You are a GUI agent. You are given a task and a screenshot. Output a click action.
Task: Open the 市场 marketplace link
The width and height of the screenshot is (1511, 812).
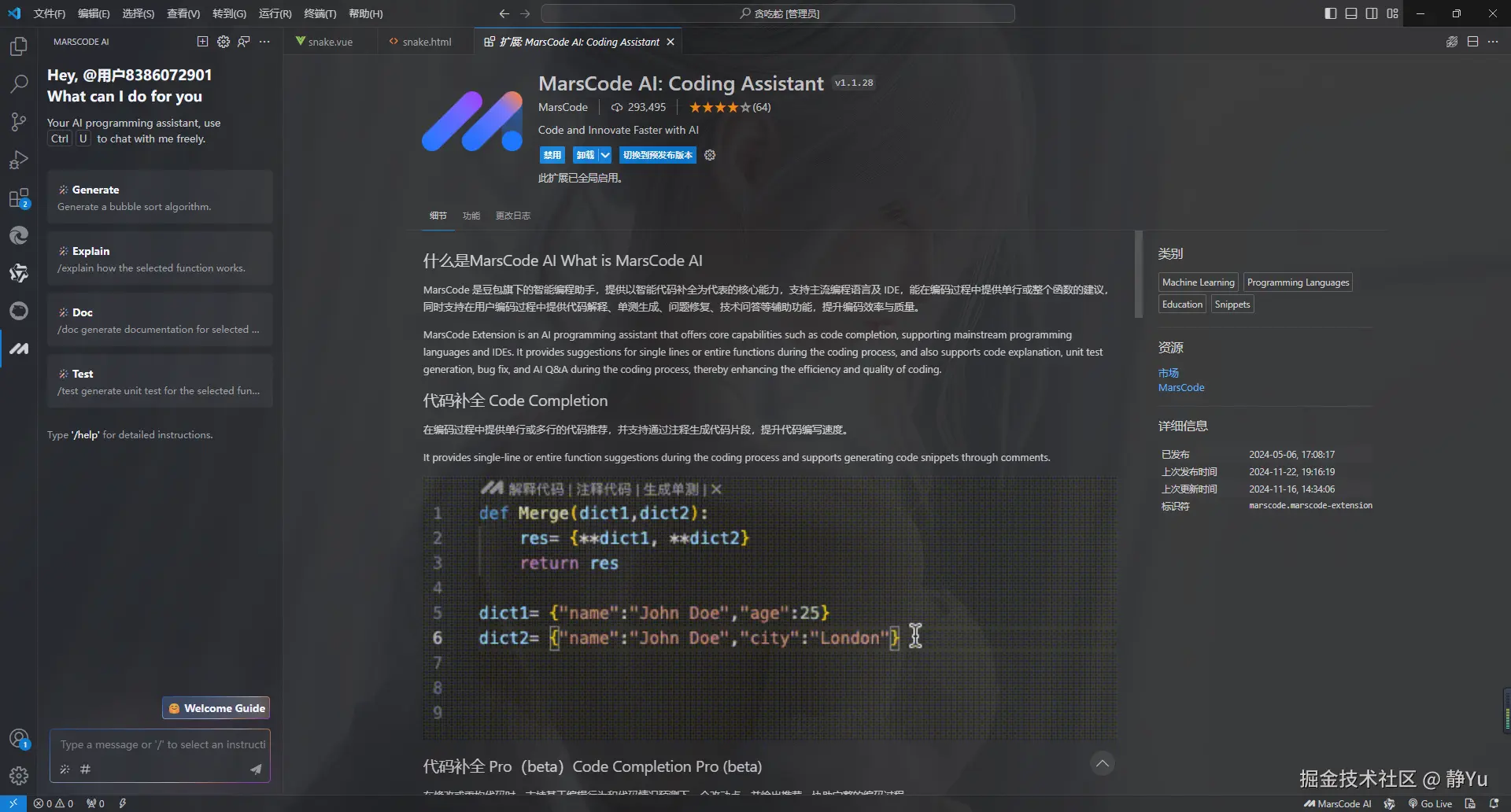pyautogui.click(x=1169, y=373)
